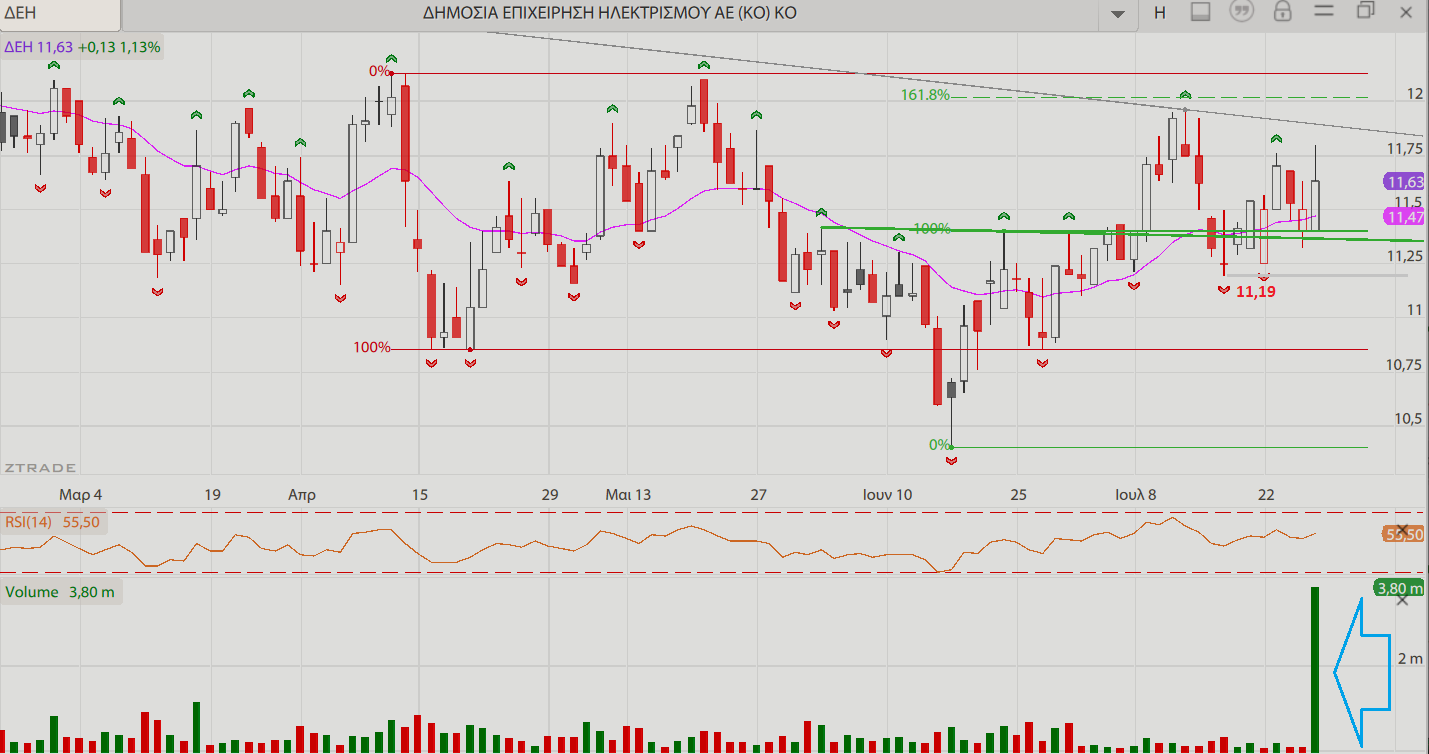This screenshot has width=1429, height=754.
Task: Click the ΔΕΗ 11,63 price legend
Action: (x=82, y=46)
